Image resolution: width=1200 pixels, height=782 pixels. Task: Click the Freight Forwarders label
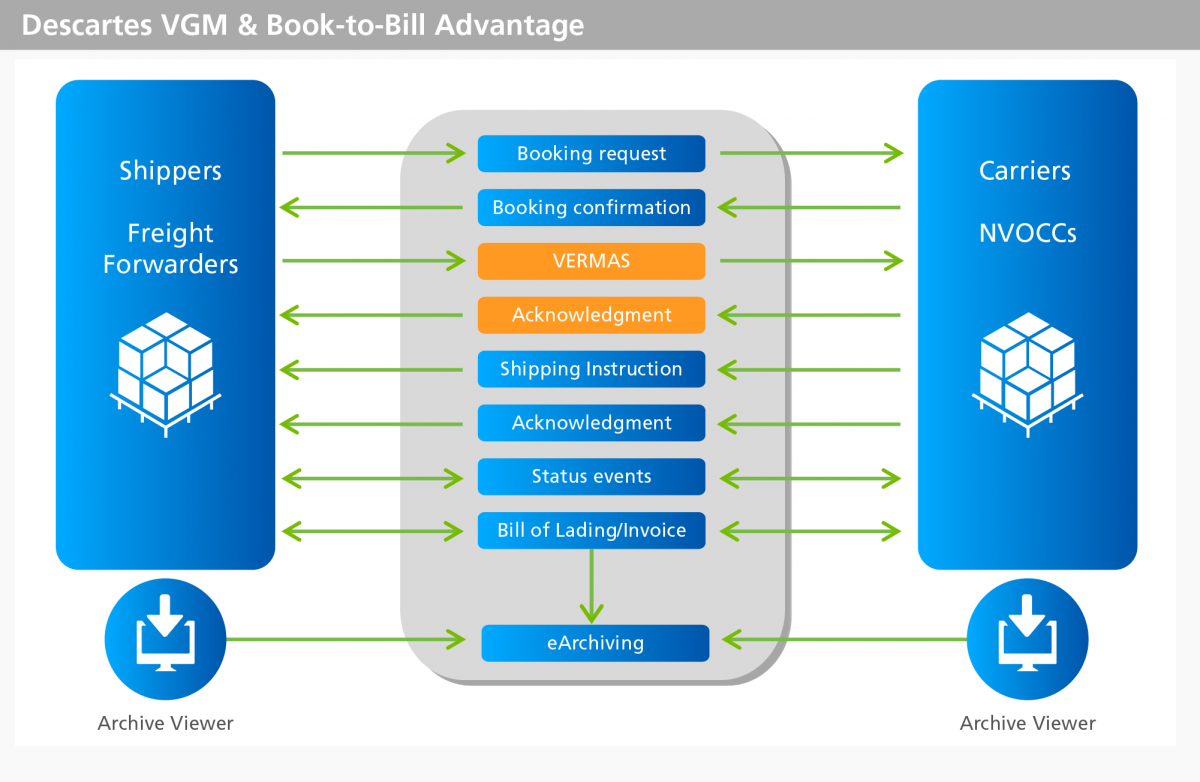[x=170, y=249]
